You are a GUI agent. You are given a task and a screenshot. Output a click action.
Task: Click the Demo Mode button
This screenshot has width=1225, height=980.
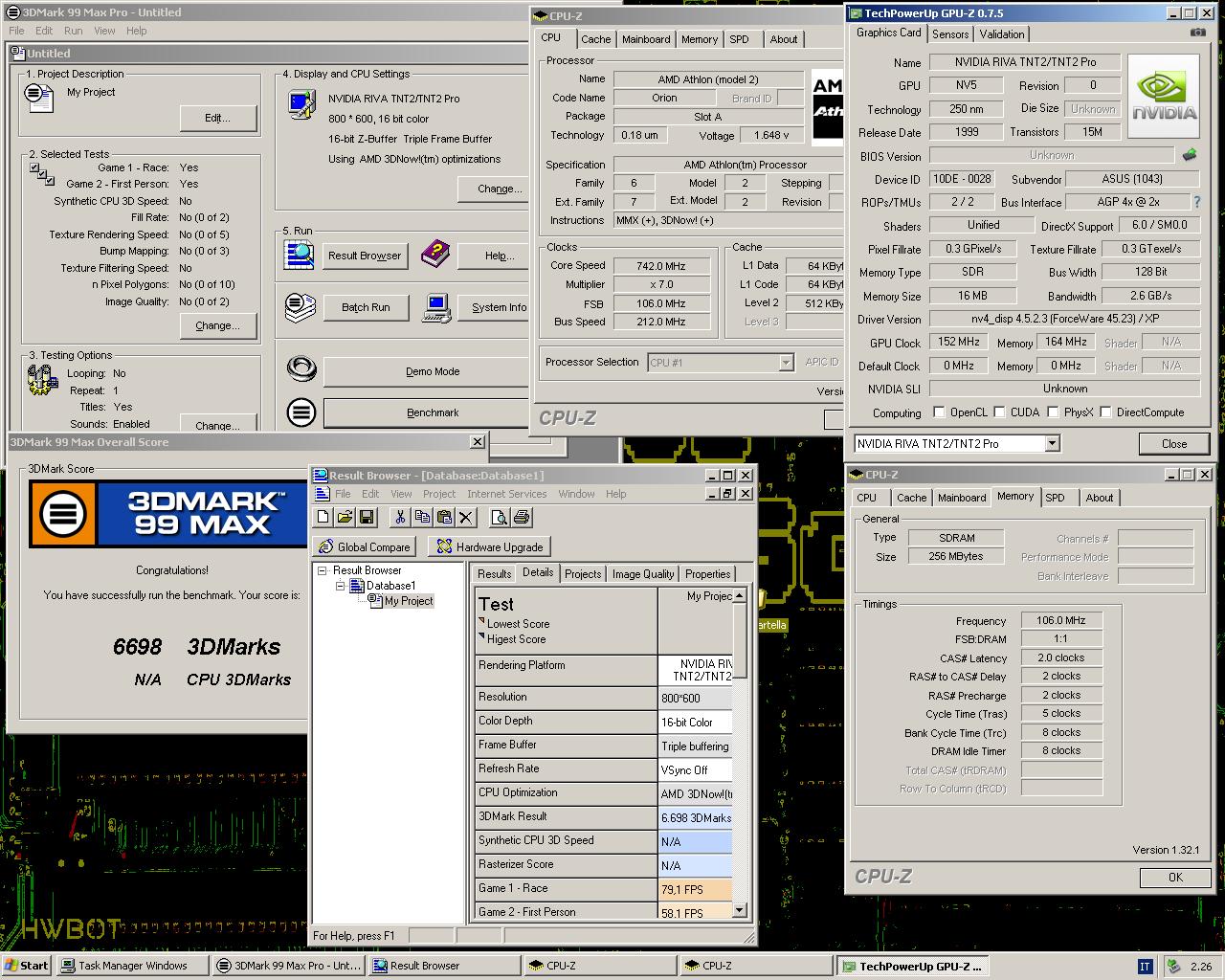[427, 371]
